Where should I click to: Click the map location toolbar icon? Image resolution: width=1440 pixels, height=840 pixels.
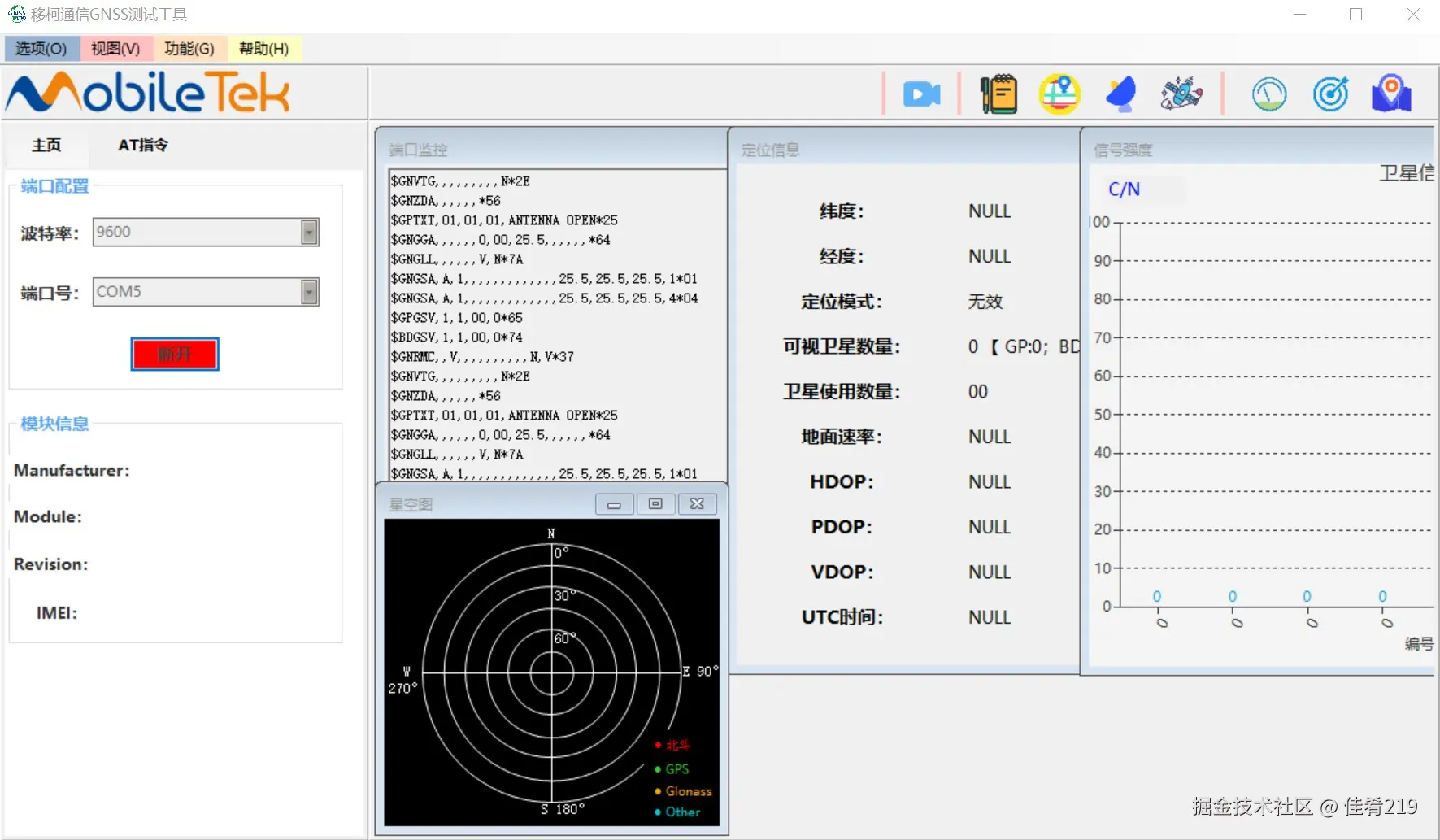(x=1059, y=94)
